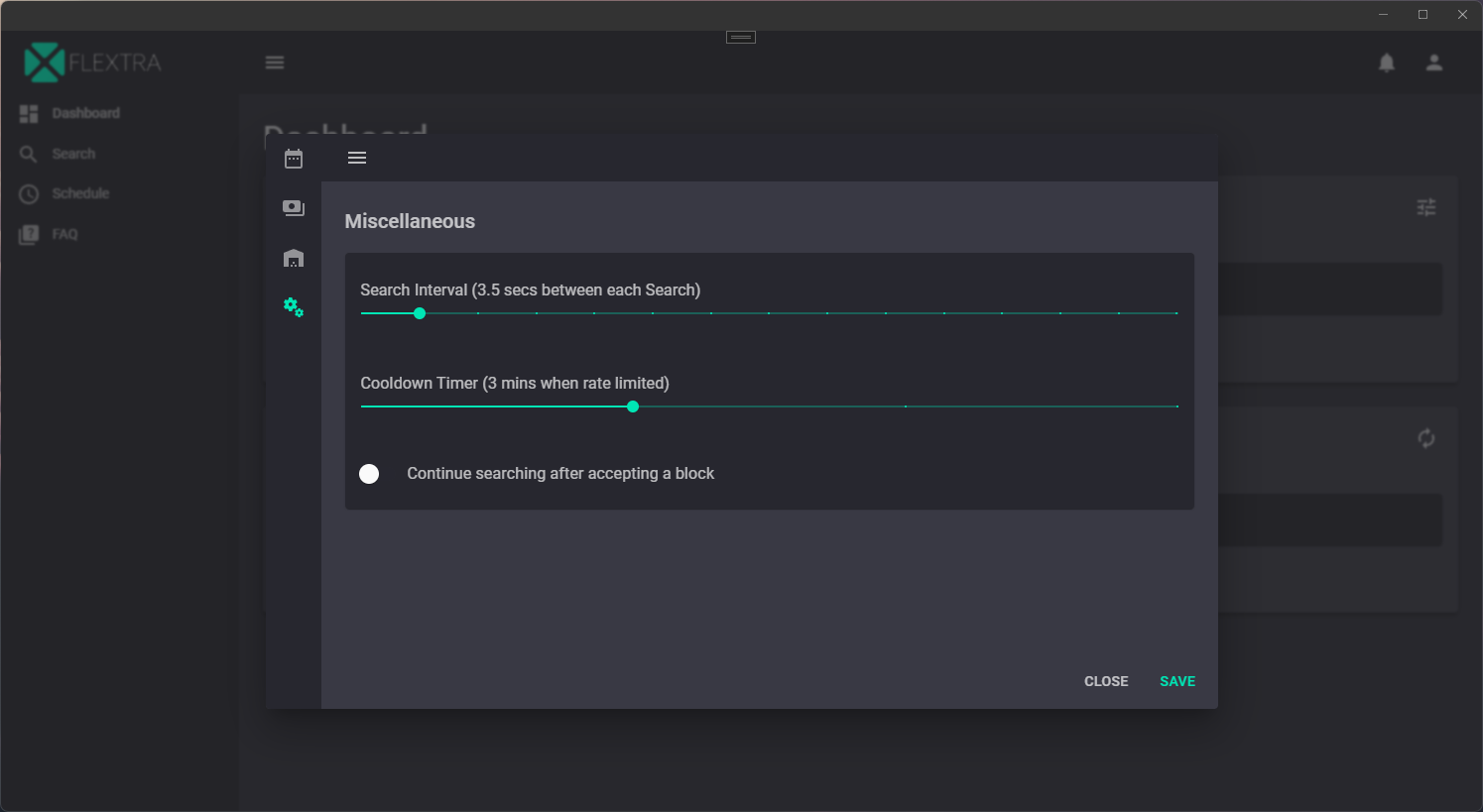Image resolution: width=1483 pixels, height=812 pixels.
Task: Open the FAQ sidebar item
Action: coord(64,234)
